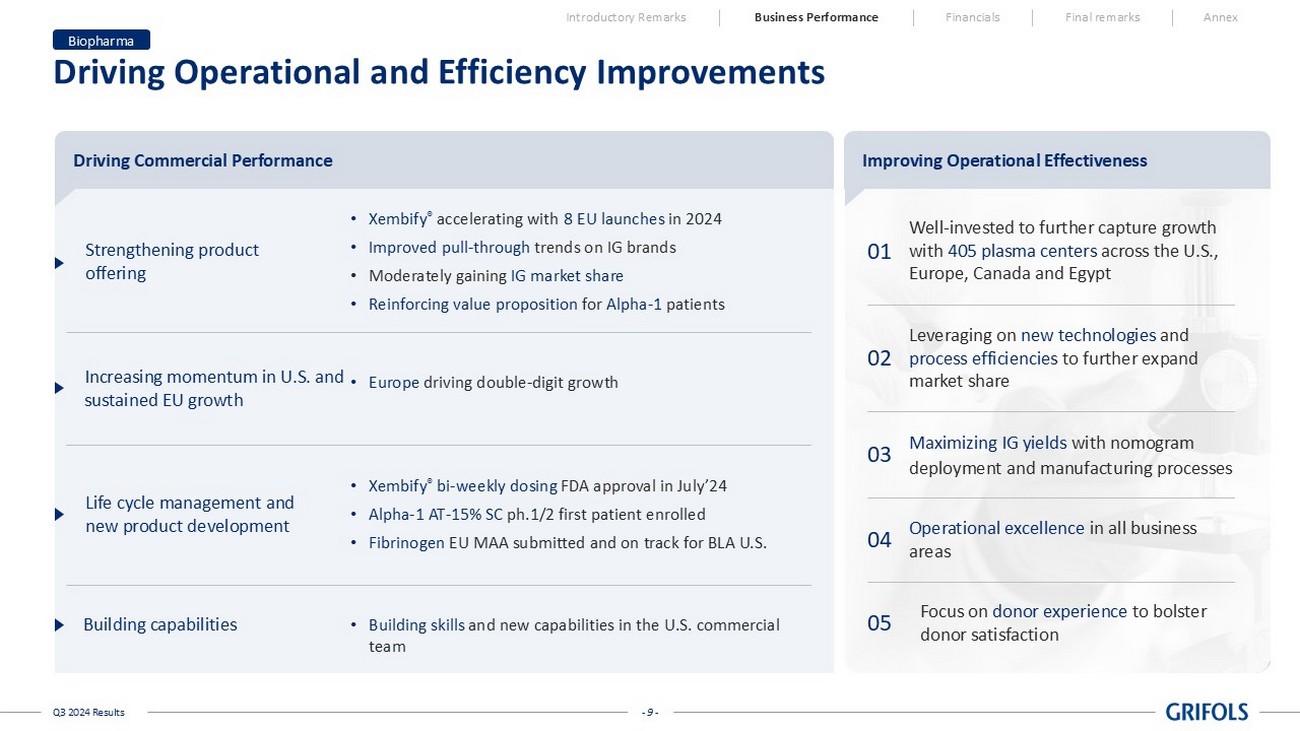1300x731 pixels.
Task: Select the Focus on donor experience statement
Action: [1063, 622]
